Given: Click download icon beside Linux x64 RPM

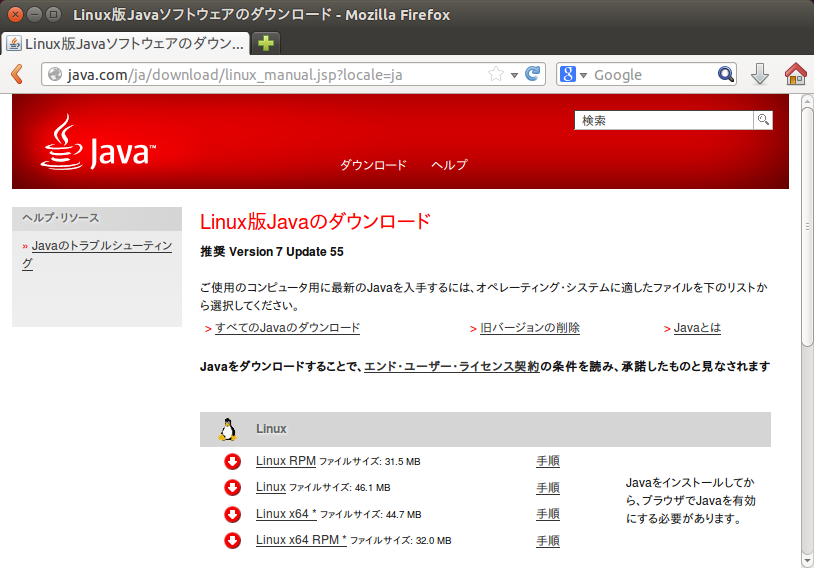Looking at the screenshot, I should (x=232, y=540).
